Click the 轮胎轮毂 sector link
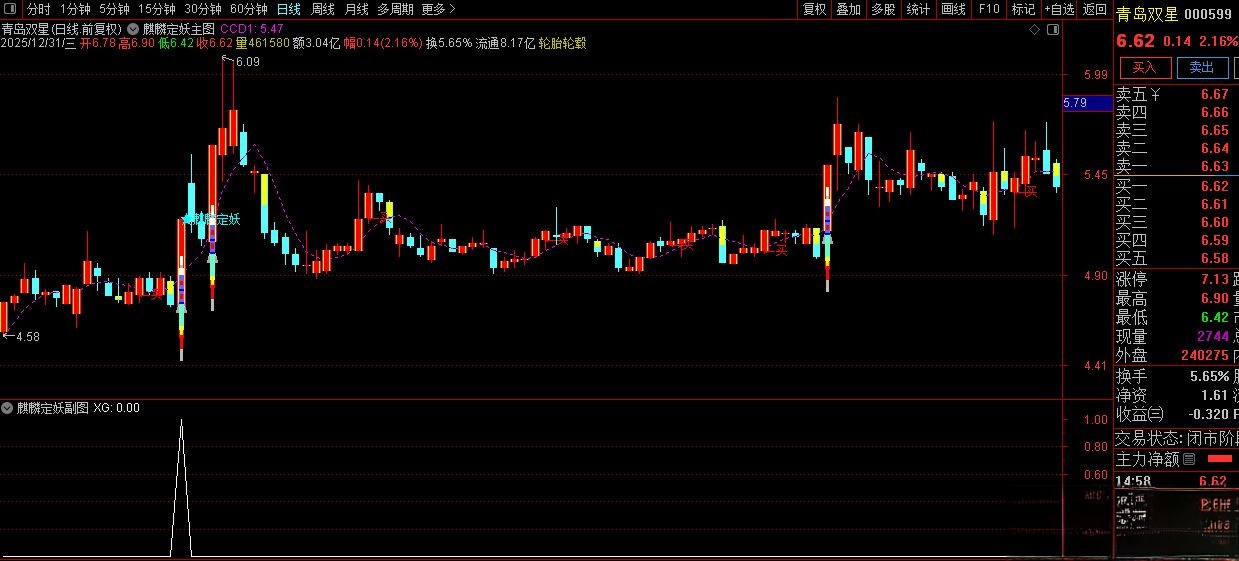 pyautogui.click(x=562, y=43)
